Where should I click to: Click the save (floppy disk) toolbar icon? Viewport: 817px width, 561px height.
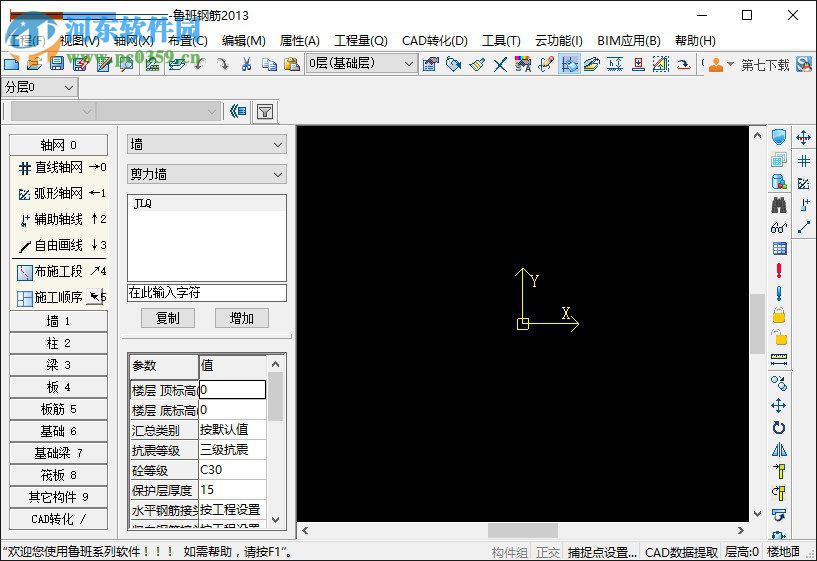coord(57,64)
